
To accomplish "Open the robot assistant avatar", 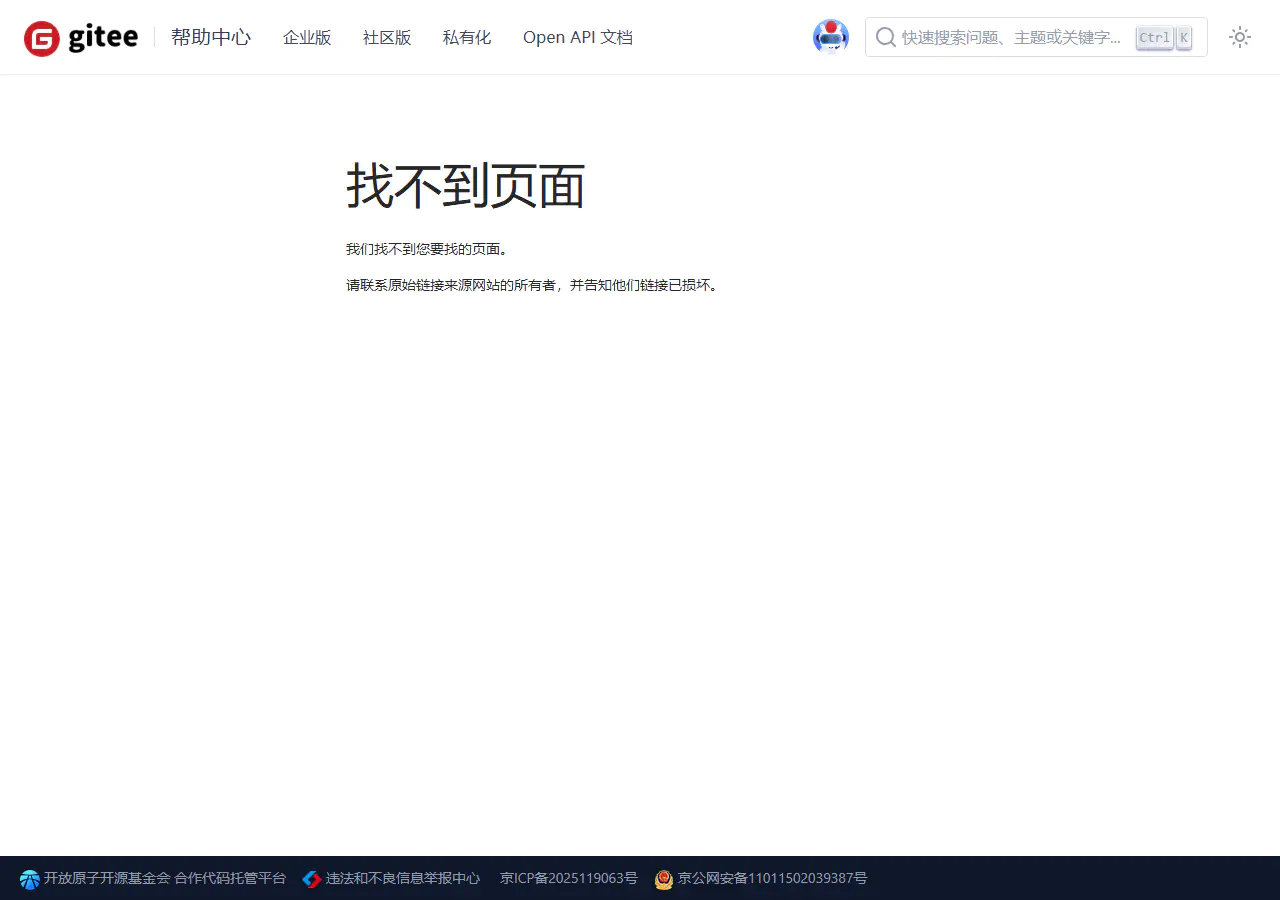I will 831,37.
